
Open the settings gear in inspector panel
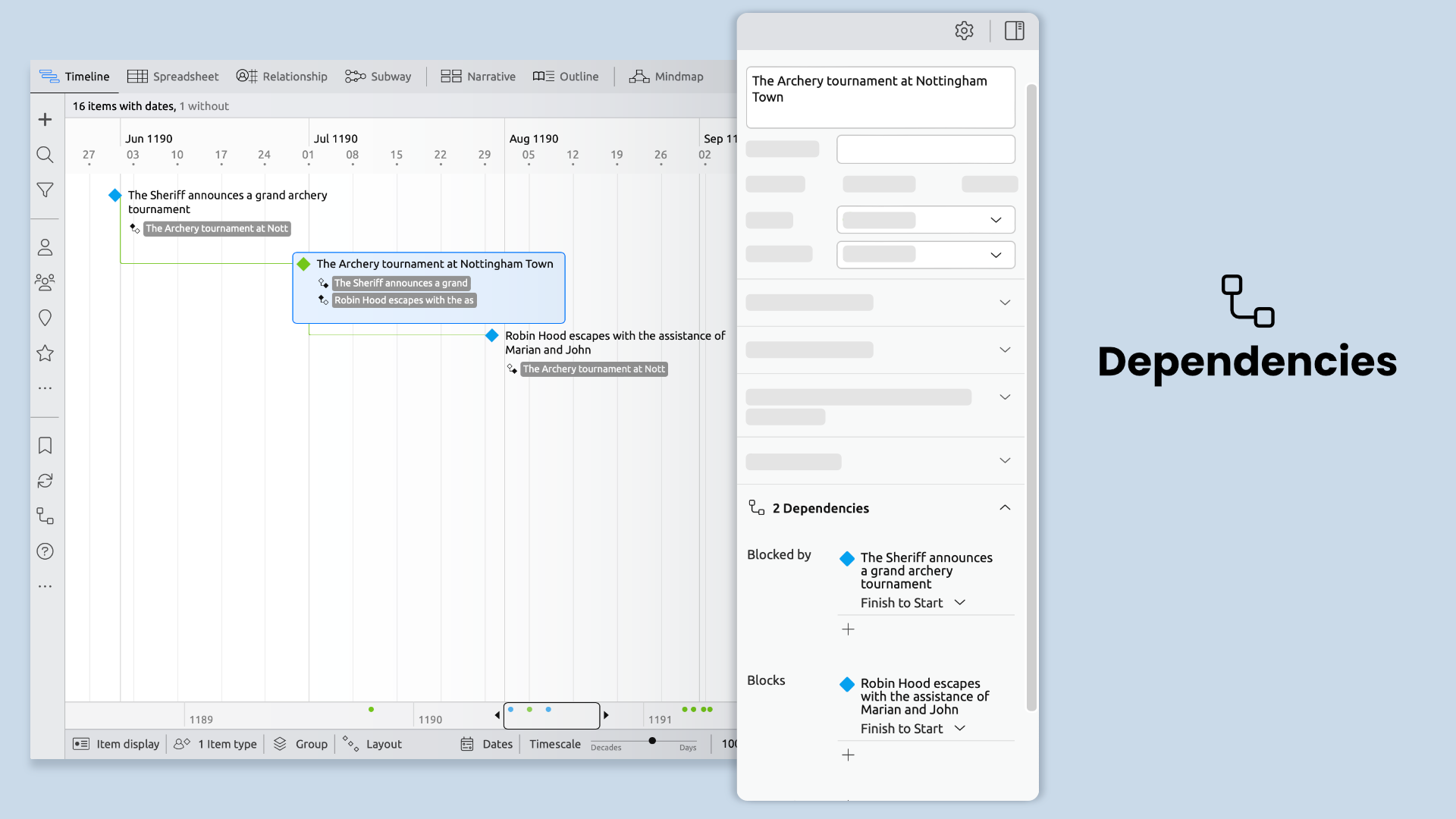tap(964, 31)
